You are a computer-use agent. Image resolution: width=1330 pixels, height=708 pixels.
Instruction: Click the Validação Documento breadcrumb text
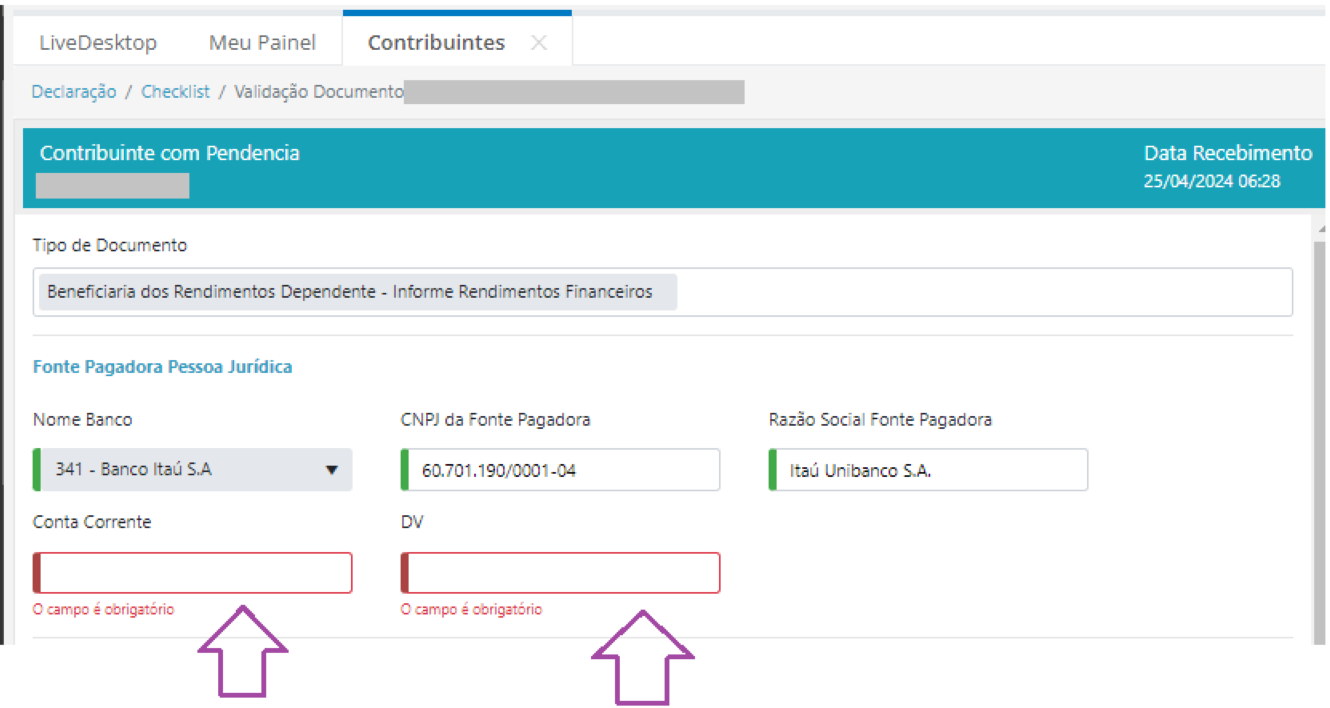(318, 91)
